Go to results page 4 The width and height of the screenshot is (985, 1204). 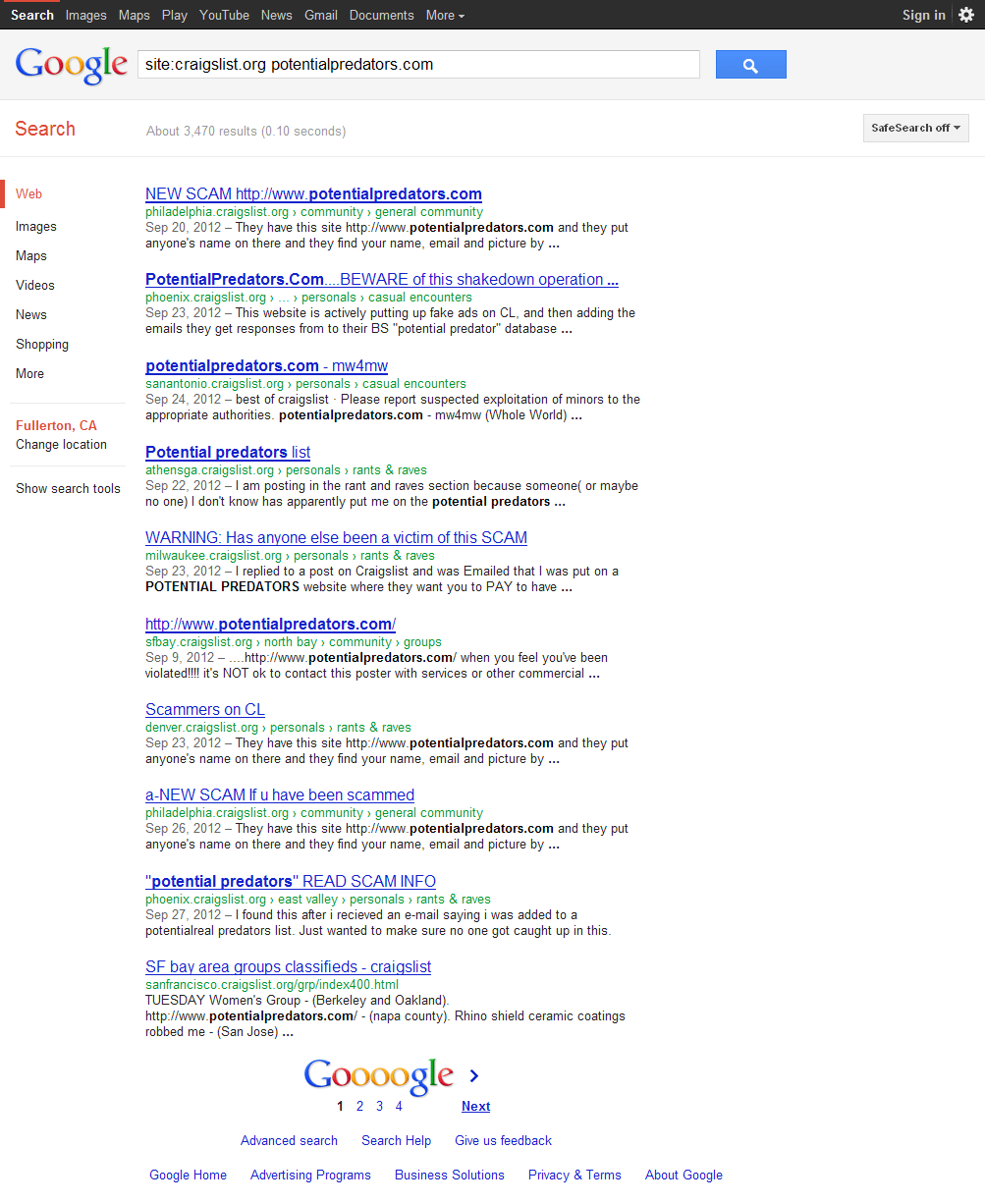click(399, 1106)
